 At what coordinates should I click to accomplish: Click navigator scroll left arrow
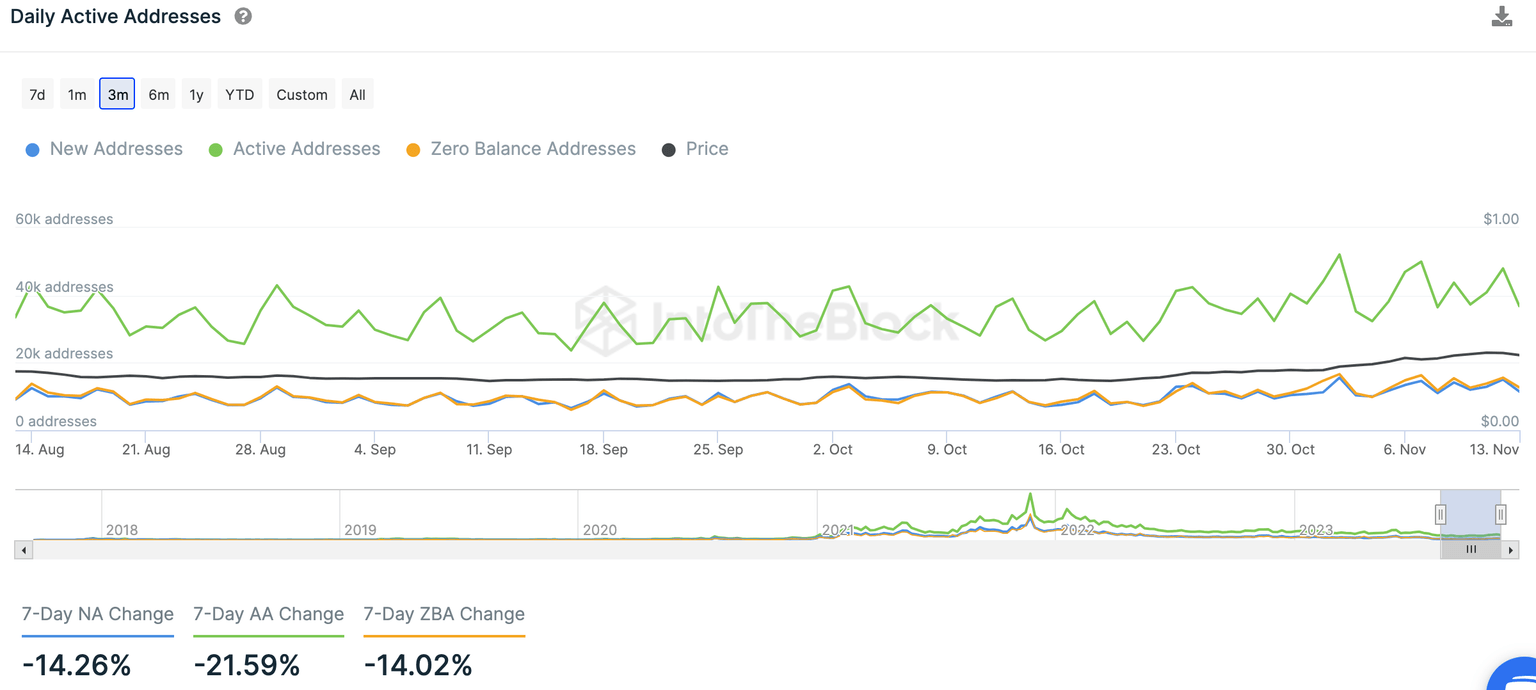24,550
